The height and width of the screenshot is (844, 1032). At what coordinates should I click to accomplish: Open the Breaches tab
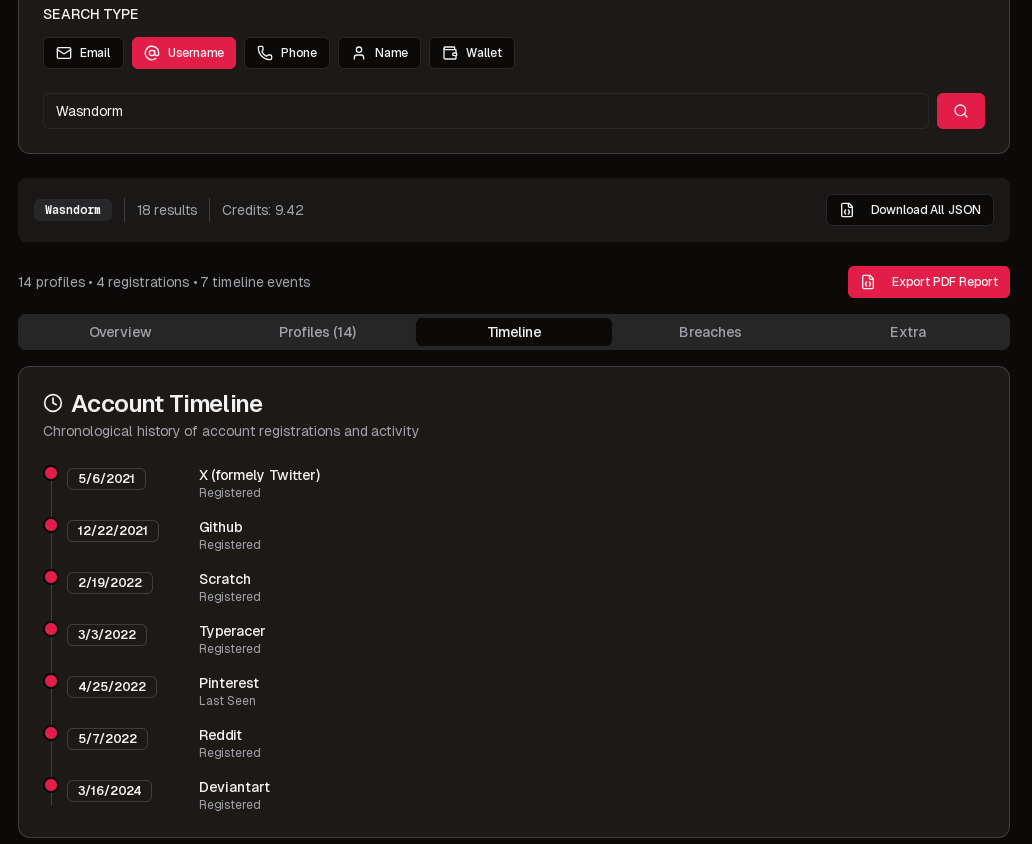click(710, 332)
